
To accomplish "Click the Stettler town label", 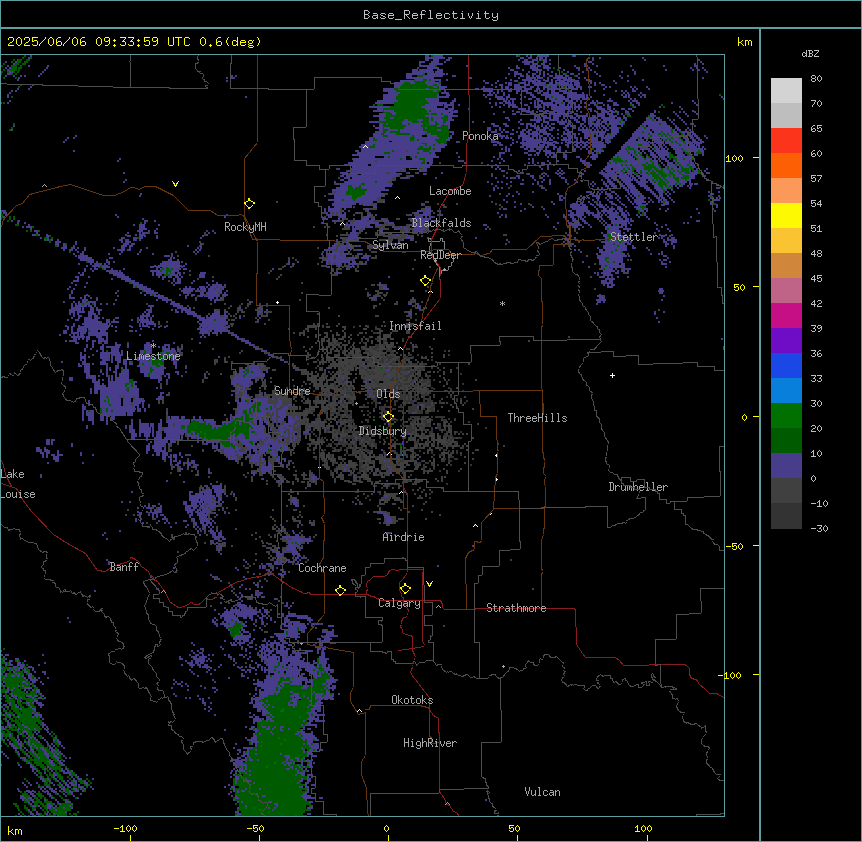I will pos(633,237).
